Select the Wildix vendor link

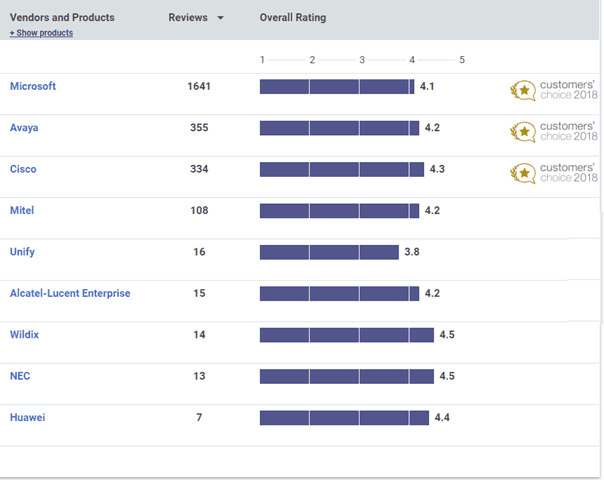24,334
